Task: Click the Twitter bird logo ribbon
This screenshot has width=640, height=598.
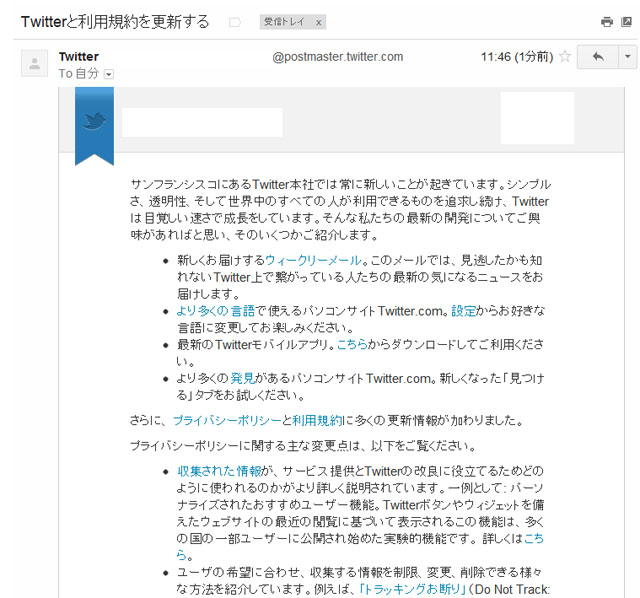Action: [94, 126]
